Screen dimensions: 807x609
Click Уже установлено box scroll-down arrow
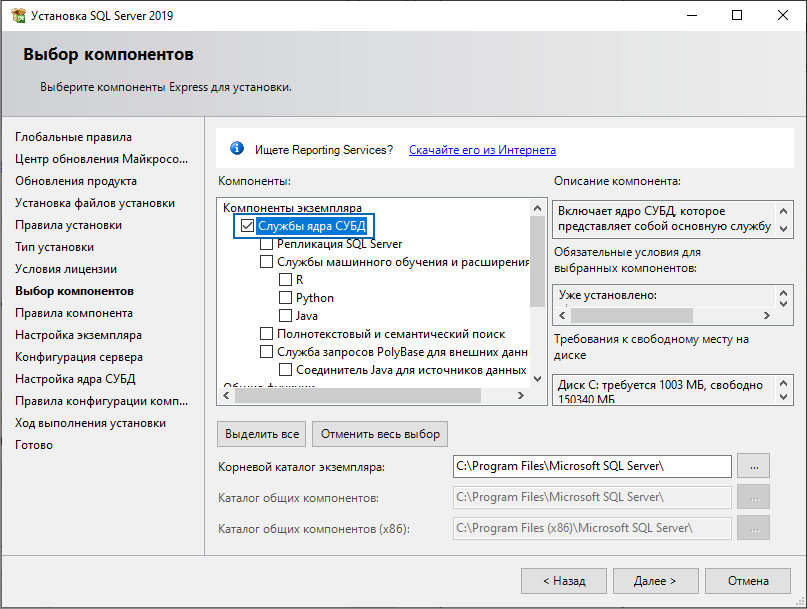(783, 304)
